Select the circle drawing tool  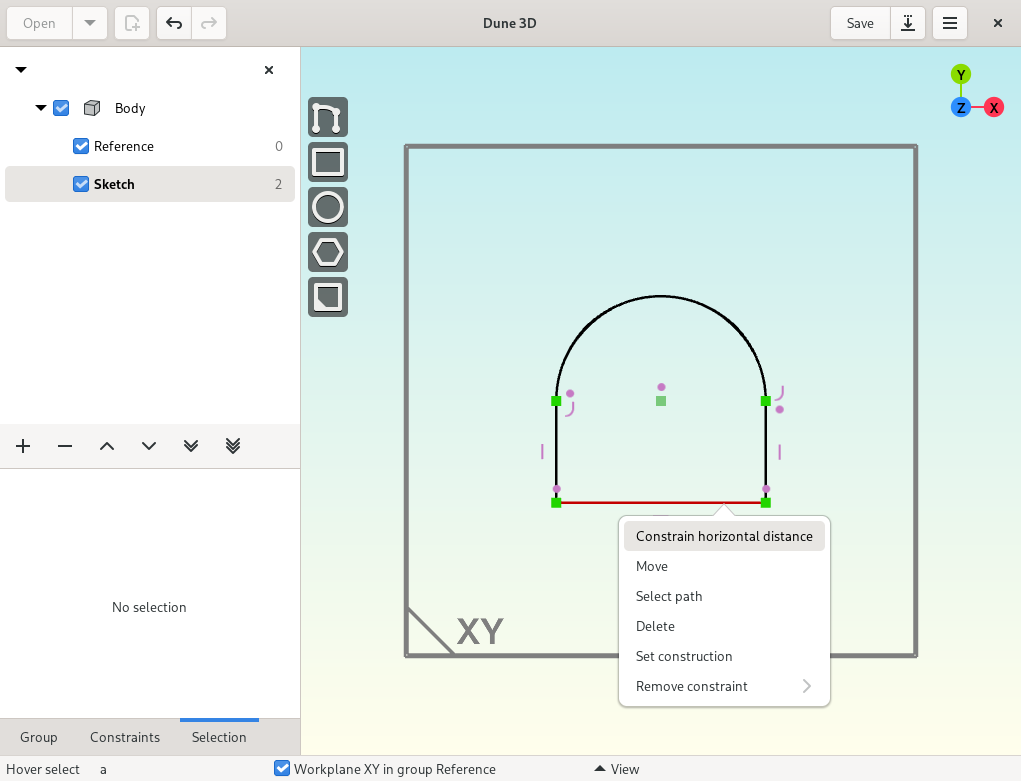pos(328,207)
